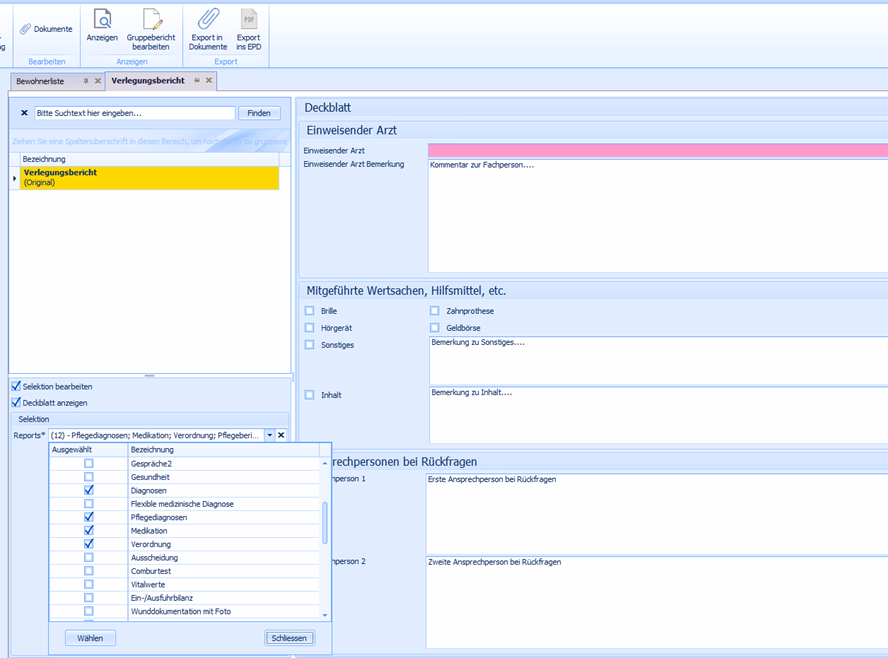Image resolution: width=888 pixels, height=658 pixels.
Task: Clear the search box with the X icon
Action: (x=24, y=113)
